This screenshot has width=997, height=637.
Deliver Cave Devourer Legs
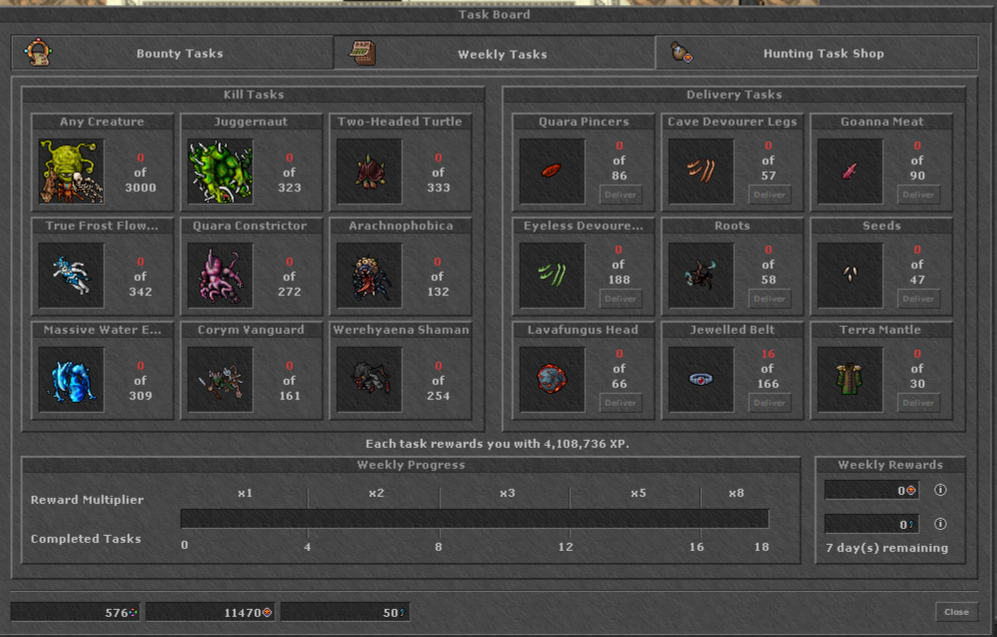coord(769,195)
